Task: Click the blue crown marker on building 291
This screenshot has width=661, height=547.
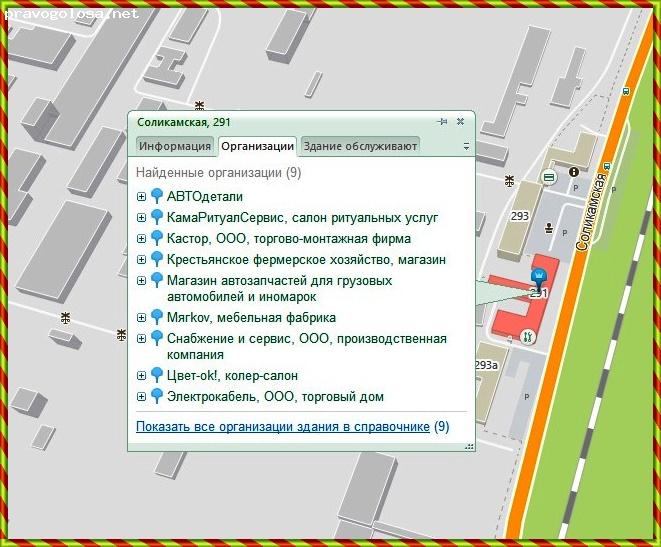Action: (x=539, y=276)
